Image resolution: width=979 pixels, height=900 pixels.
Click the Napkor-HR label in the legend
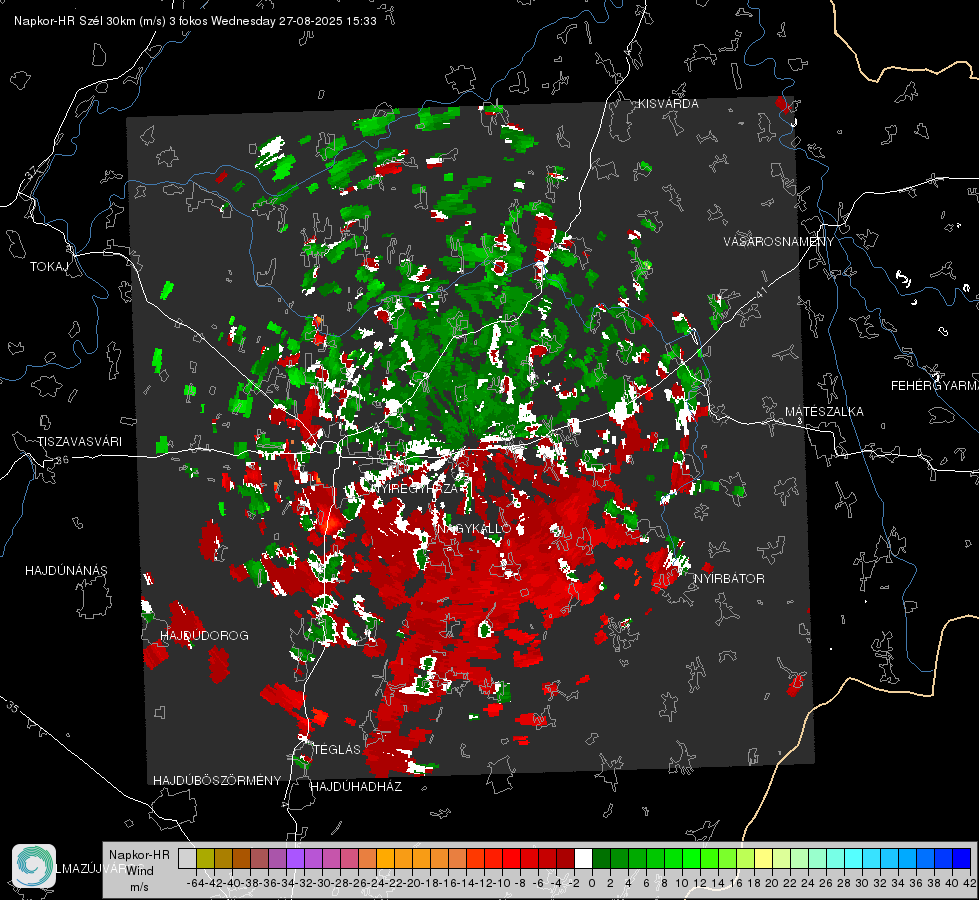(139, 855)
